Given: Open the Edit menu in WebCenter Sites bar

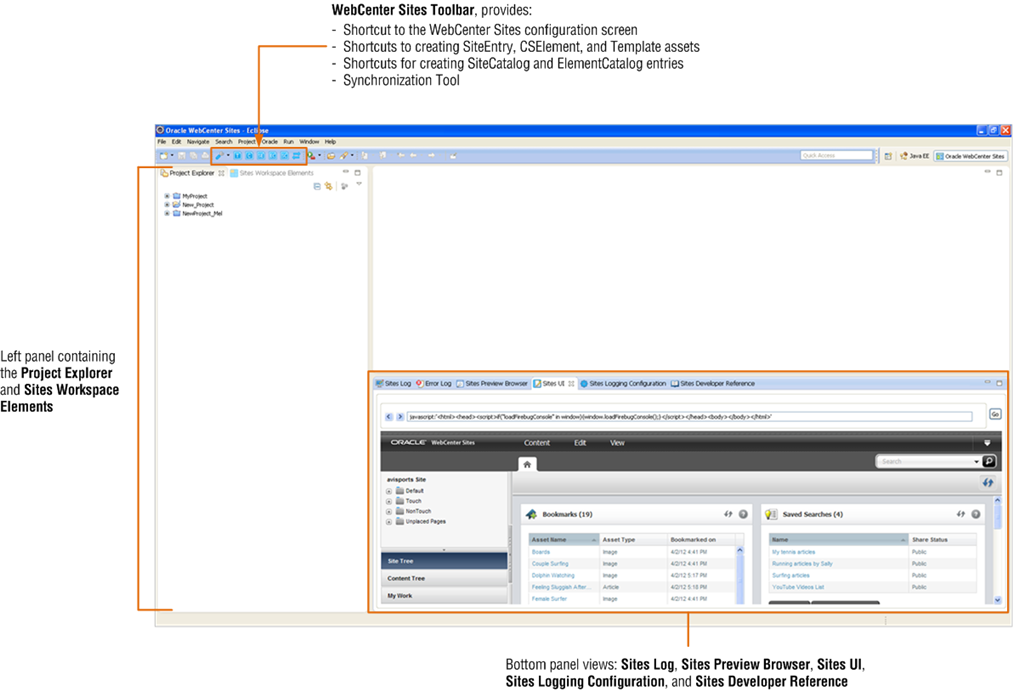Looking at the screenshot, I should 580,443.
